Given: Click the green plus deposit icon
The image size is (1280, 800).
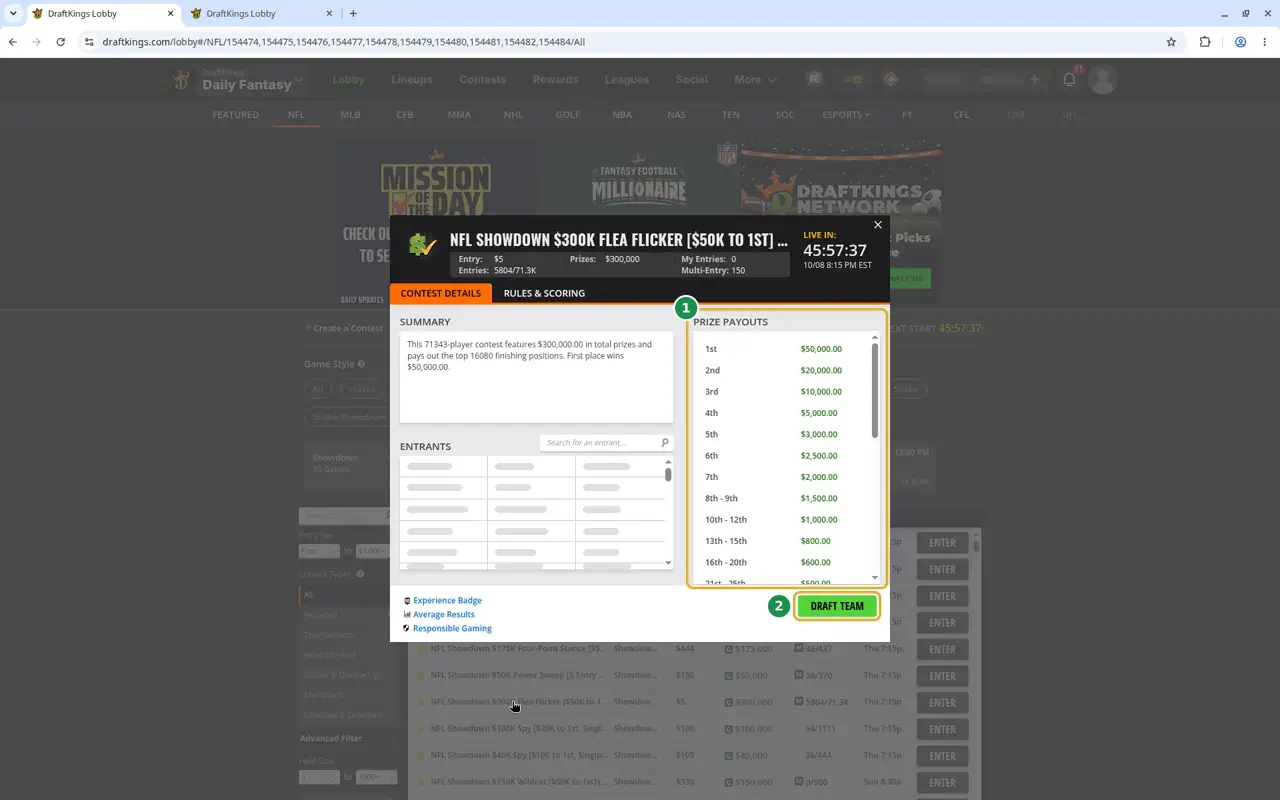Looking at the screenshot, I should (x=1034, y=80).
